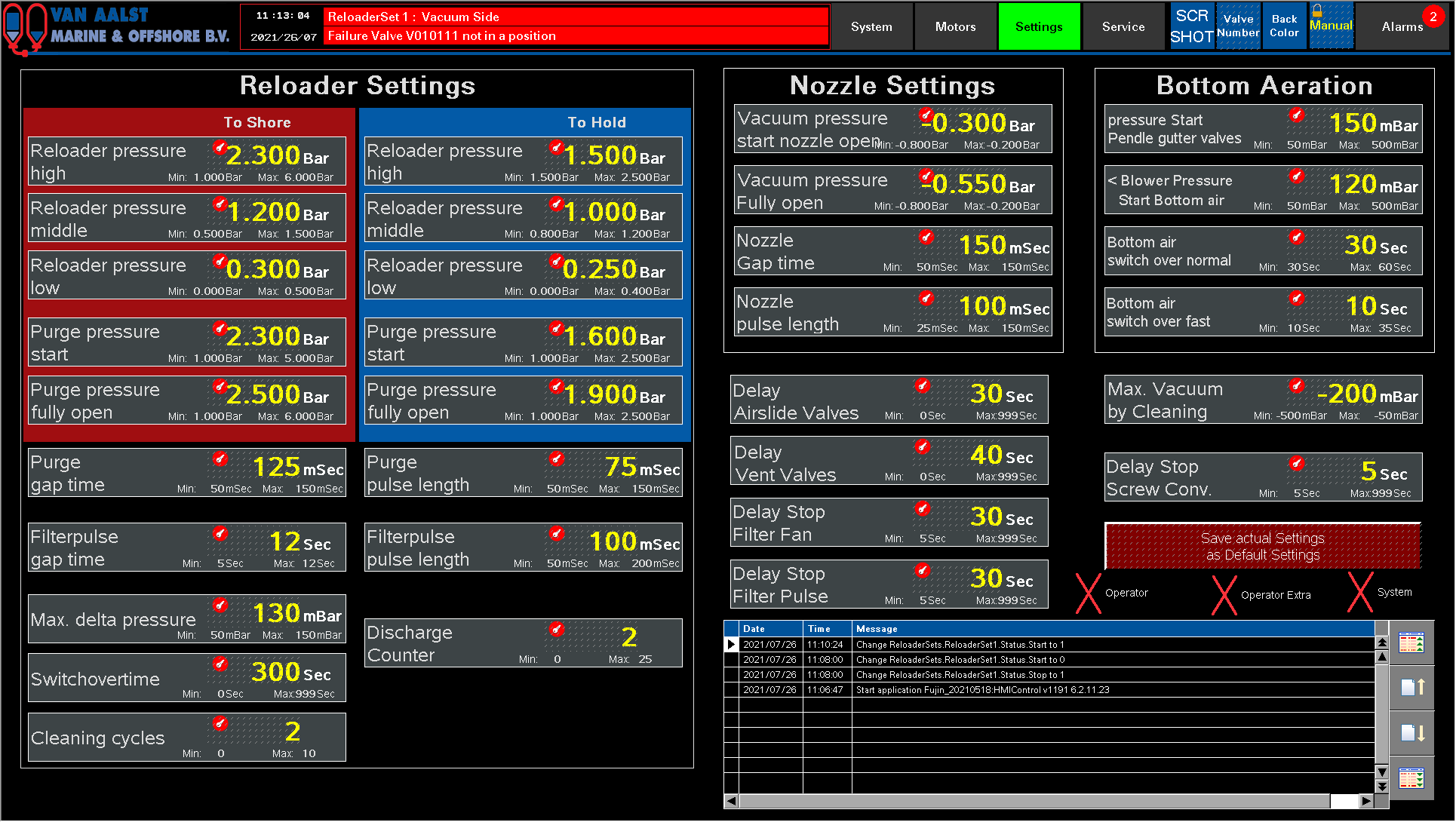Click the log page-up document icon
This screenshot has width=1456, height=822.
coord(1411,687)
